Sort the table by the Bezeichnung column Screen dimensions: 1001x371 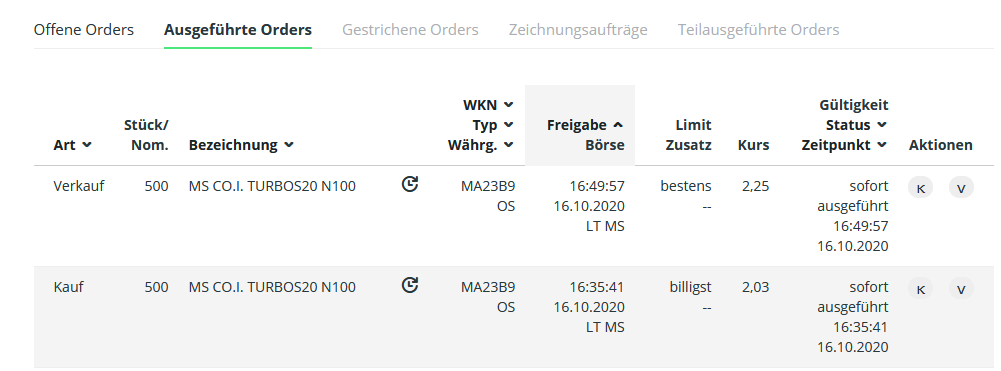coord(241,145)
